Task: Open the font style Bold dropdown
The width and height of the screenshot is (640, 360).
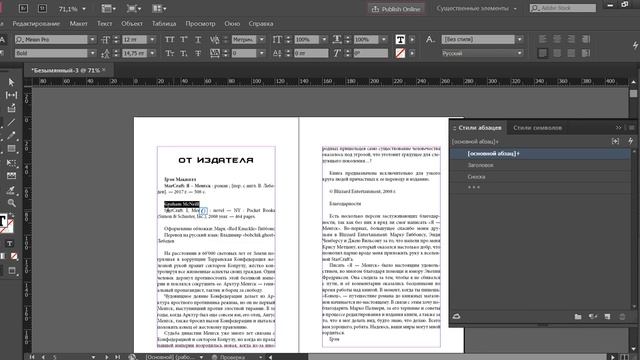Action: pos(92,53)
